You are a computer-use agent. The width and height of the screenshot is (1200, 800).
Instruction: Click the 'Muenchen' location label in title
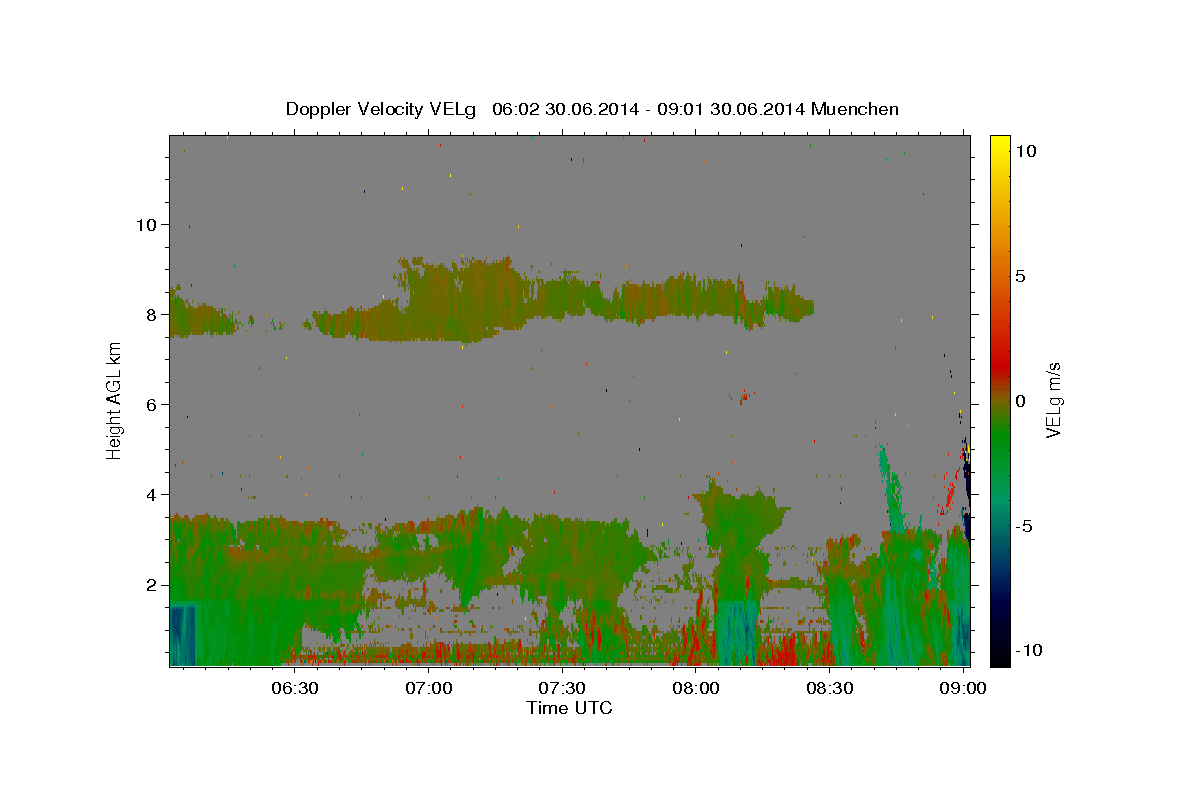point(856,109)
